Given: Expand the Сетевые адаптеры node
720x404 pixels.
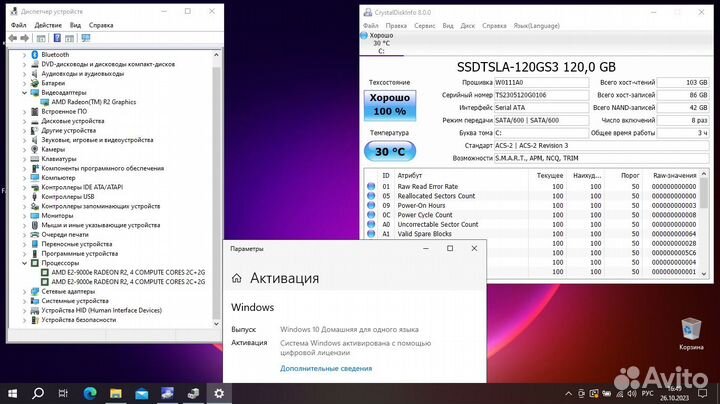Looking at the screenshot, I should 24,292.
